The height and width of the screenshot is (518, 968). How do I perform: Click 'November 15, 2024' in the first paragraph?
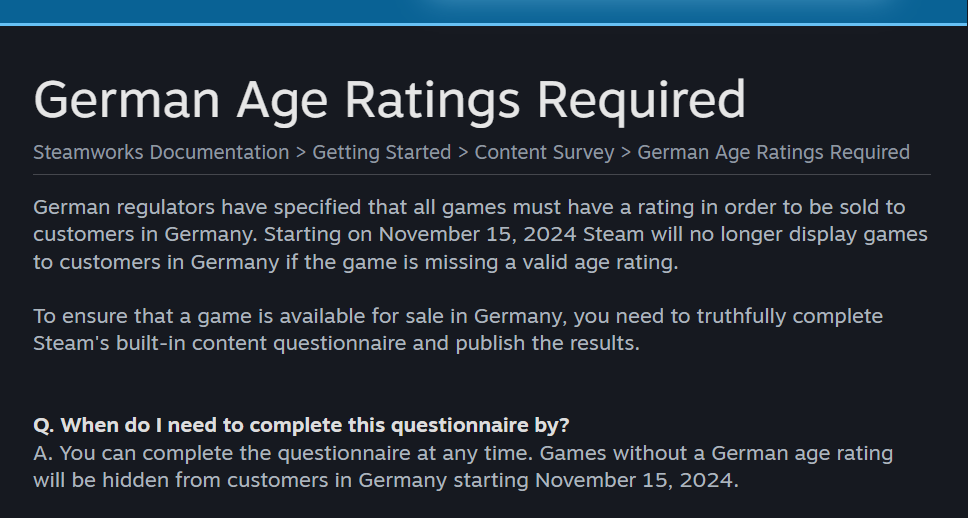coord(477,235)
